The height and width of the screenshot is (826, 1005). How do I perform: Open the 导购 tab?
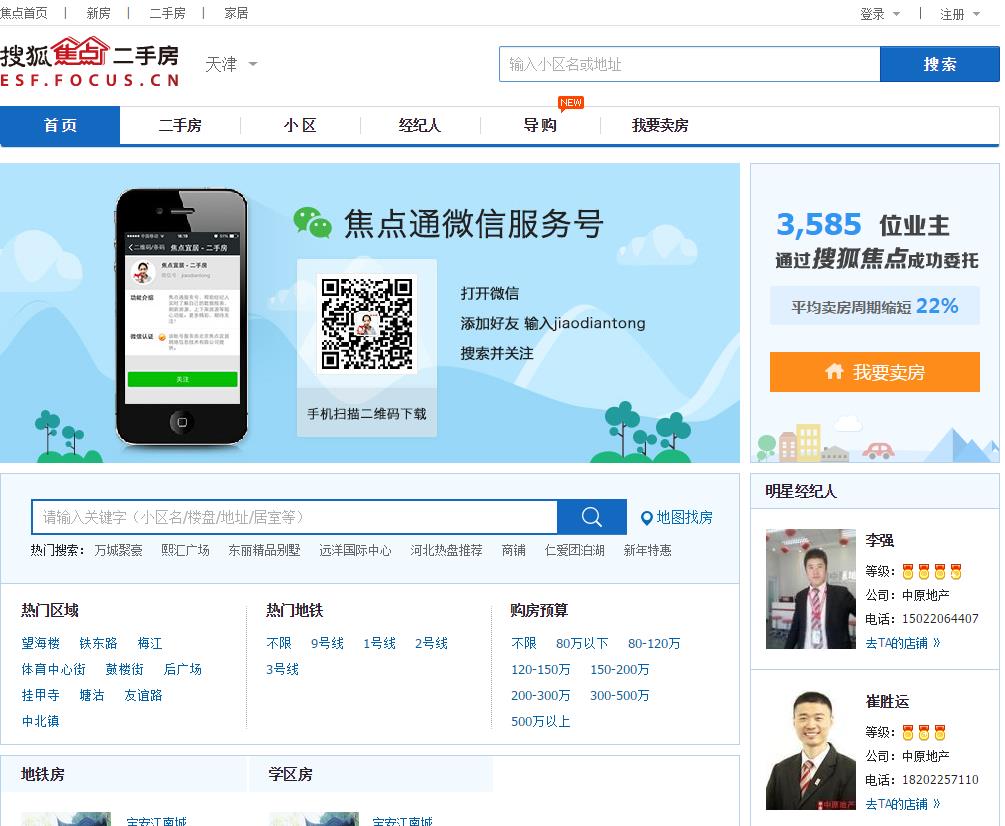[540, 126]
